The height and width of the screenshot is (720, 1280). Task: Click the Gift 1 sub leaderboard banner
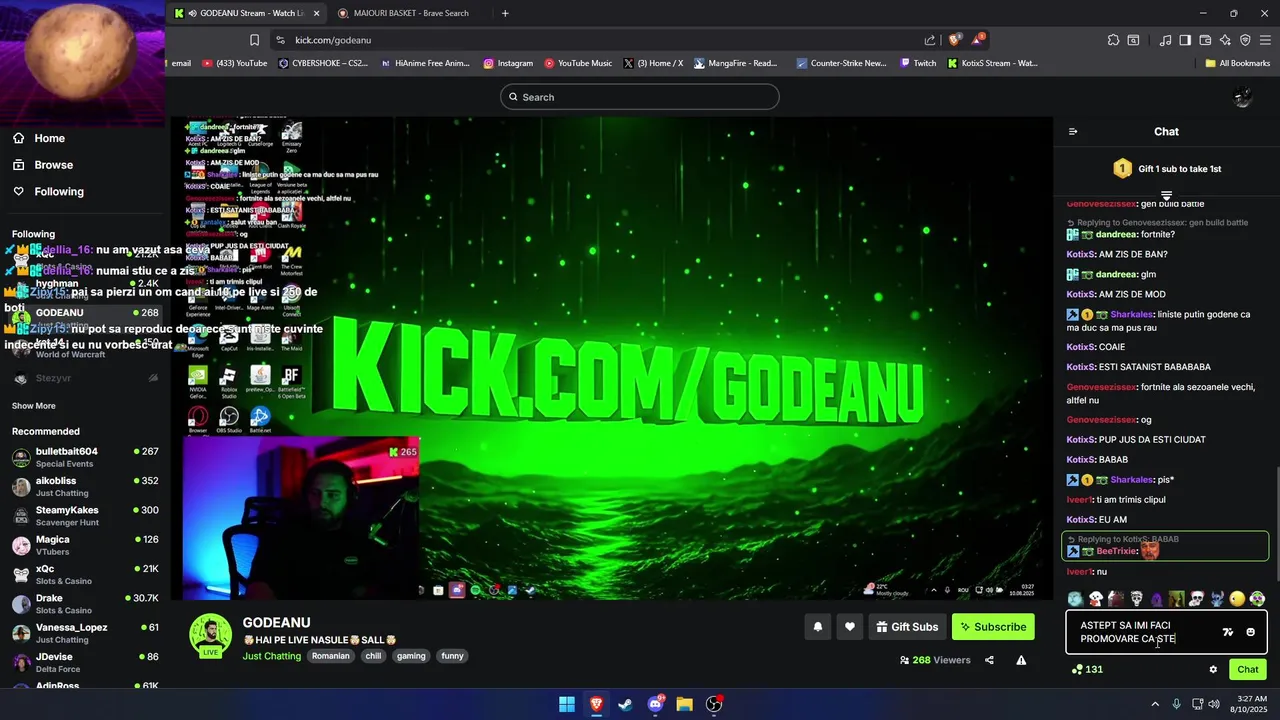coord(1167,169)
